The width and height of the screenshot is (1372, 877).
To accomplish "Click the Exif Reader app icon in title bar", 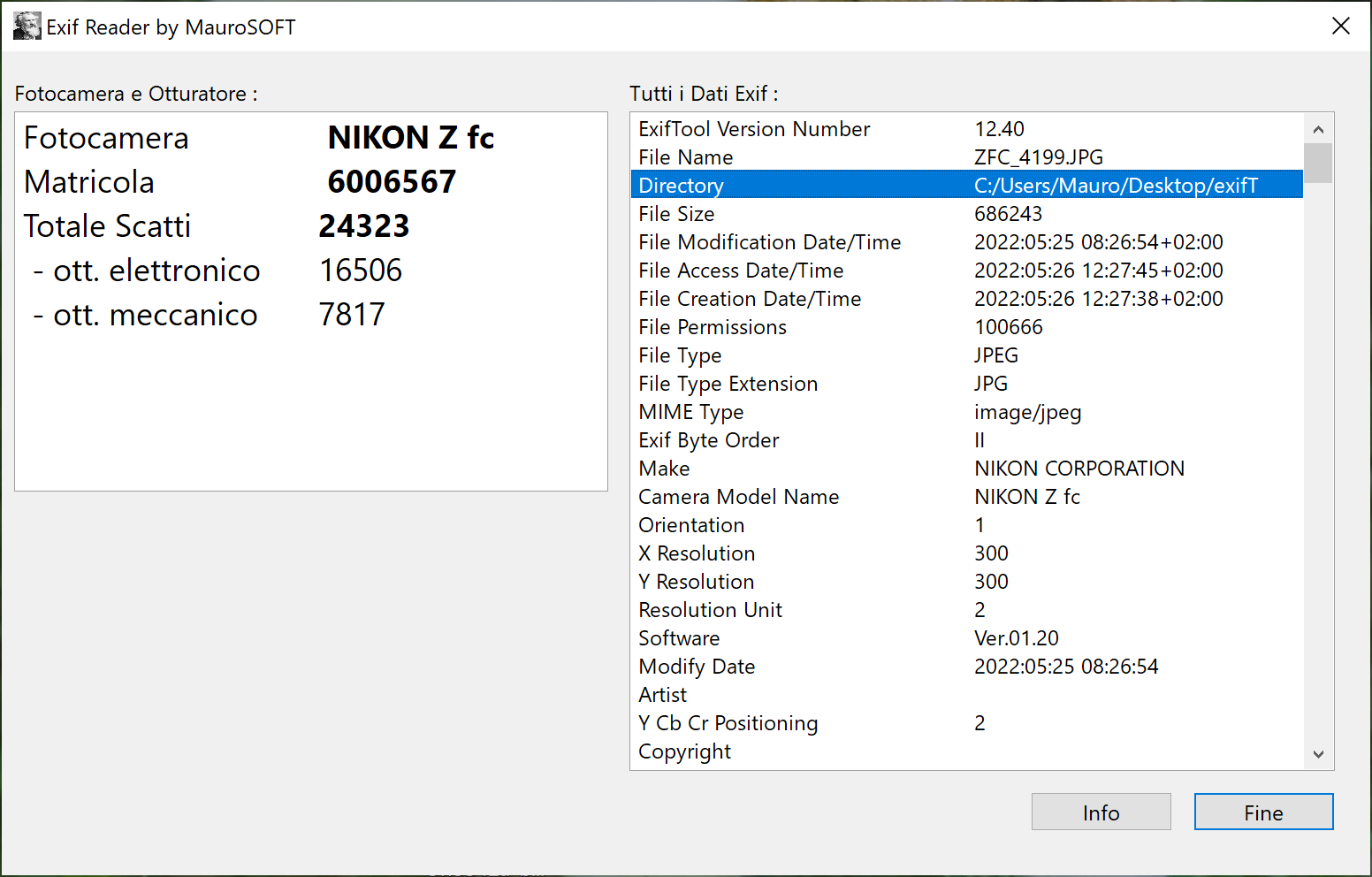I will (27, 27).
